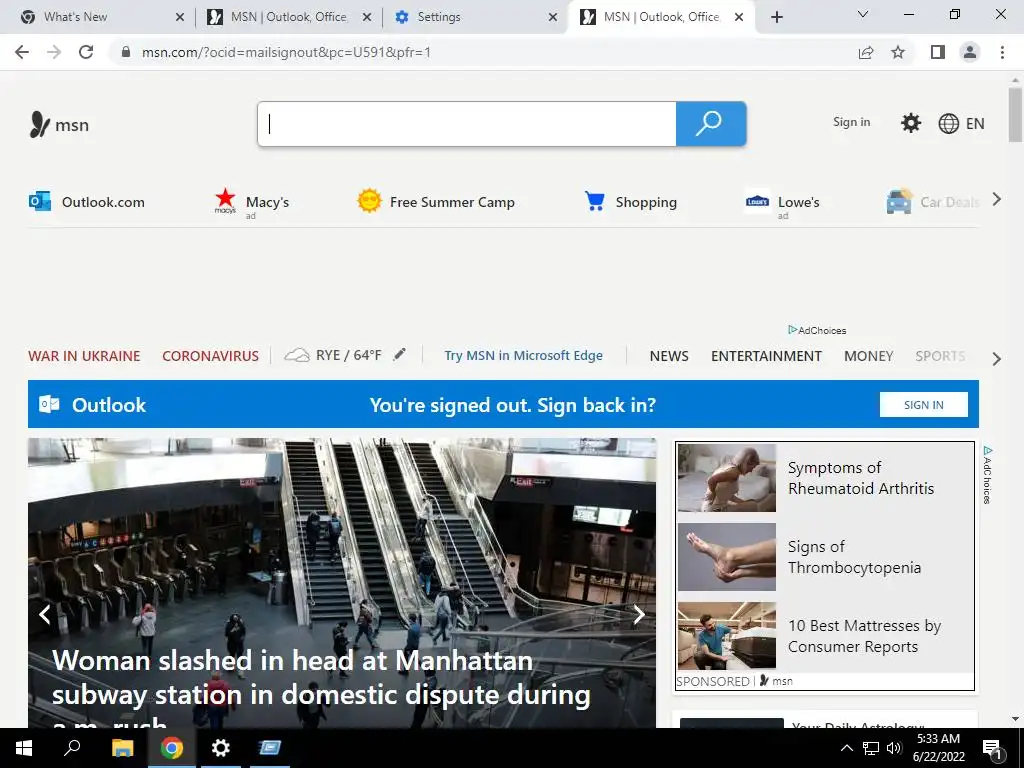Screen dimensions: 1024x768
Task: Click the Lowe's logo icon
Action: (758, 201)
